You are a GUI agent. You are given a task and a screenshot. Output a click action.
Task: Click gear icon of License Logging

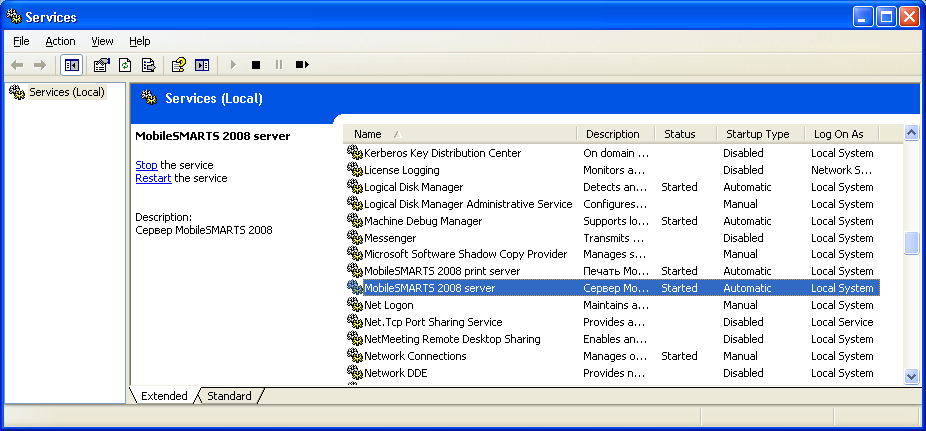(354, 170)
